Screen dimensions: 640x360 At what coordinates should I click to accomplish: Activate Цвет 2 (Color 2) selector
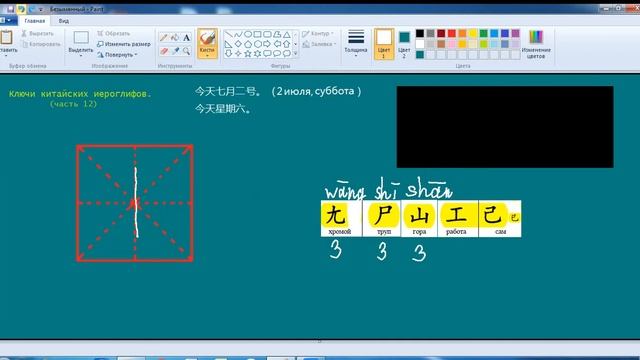click(x=404, y=44)
